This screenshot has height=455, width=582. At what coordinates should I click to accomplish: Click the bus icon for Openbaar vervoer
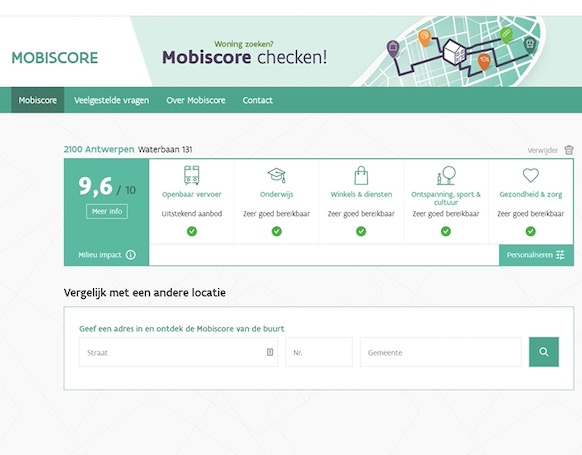tap(192, 175)
